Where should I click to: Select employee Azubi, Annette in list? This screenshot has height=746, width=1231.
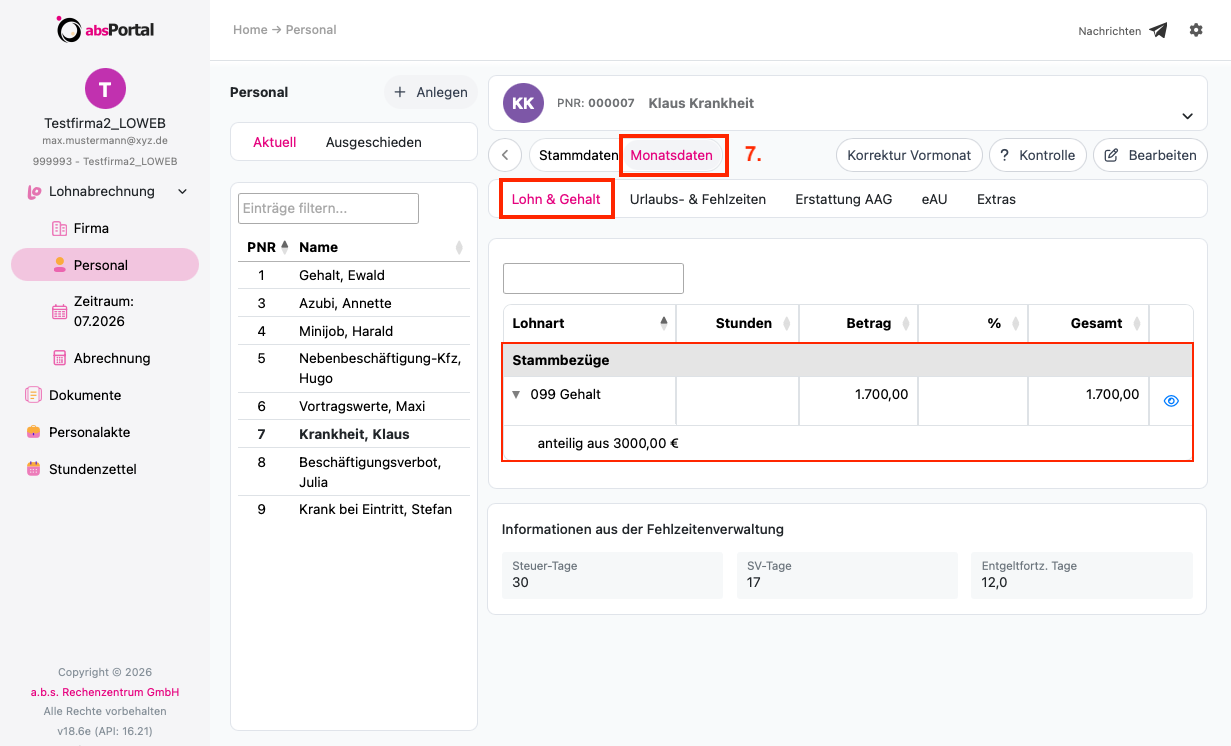pos(353,303)
